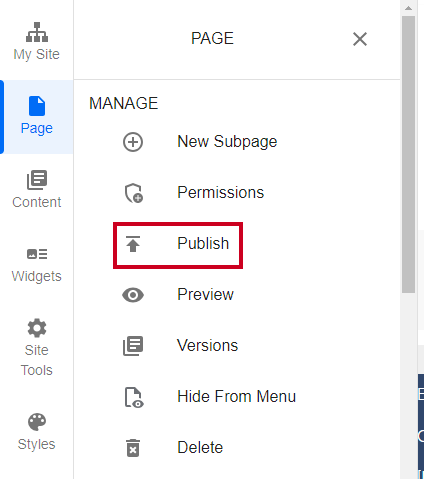Select the Preview menu text

point(205,294)
